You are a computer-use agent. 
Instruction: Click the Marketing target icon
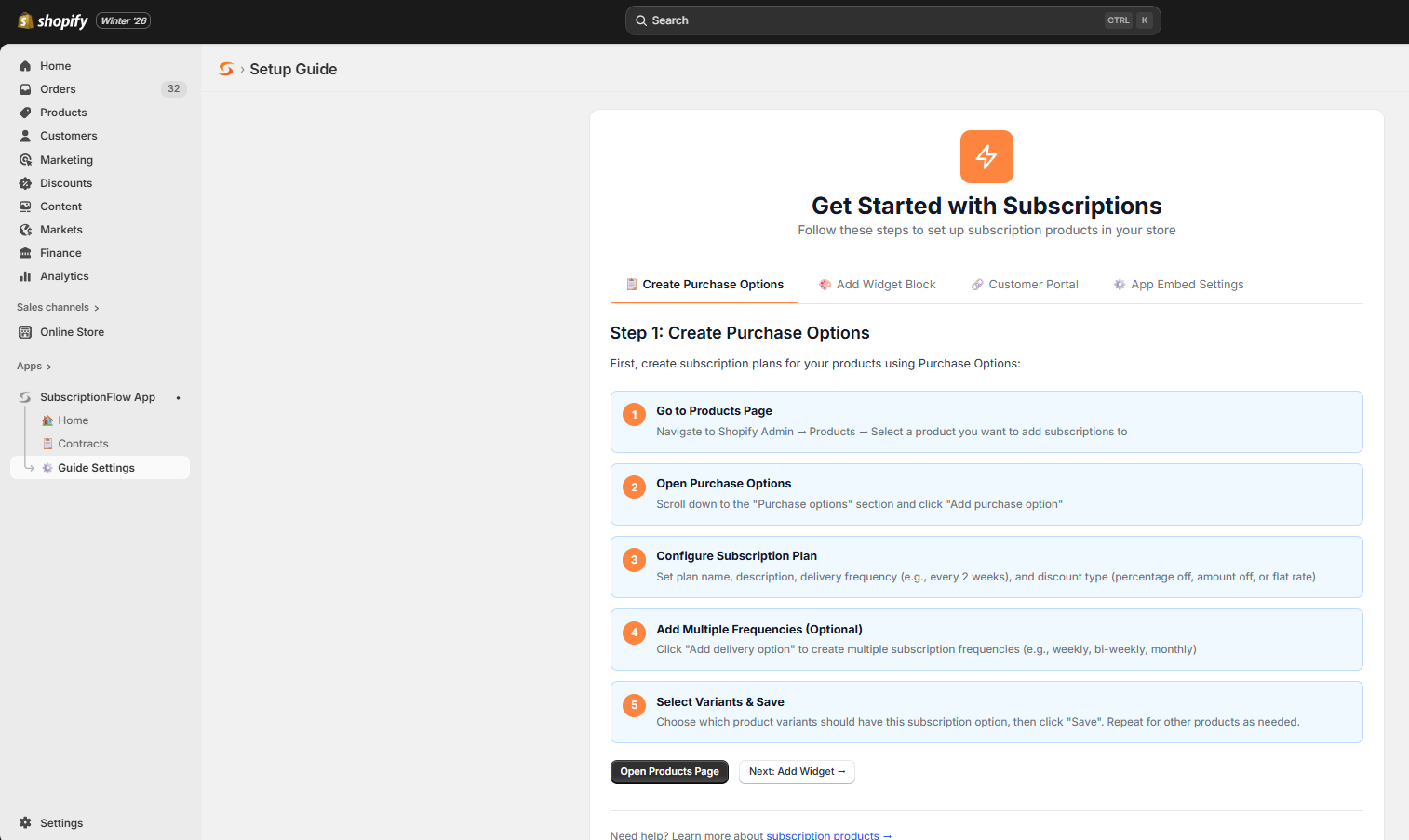pos(25,160)
